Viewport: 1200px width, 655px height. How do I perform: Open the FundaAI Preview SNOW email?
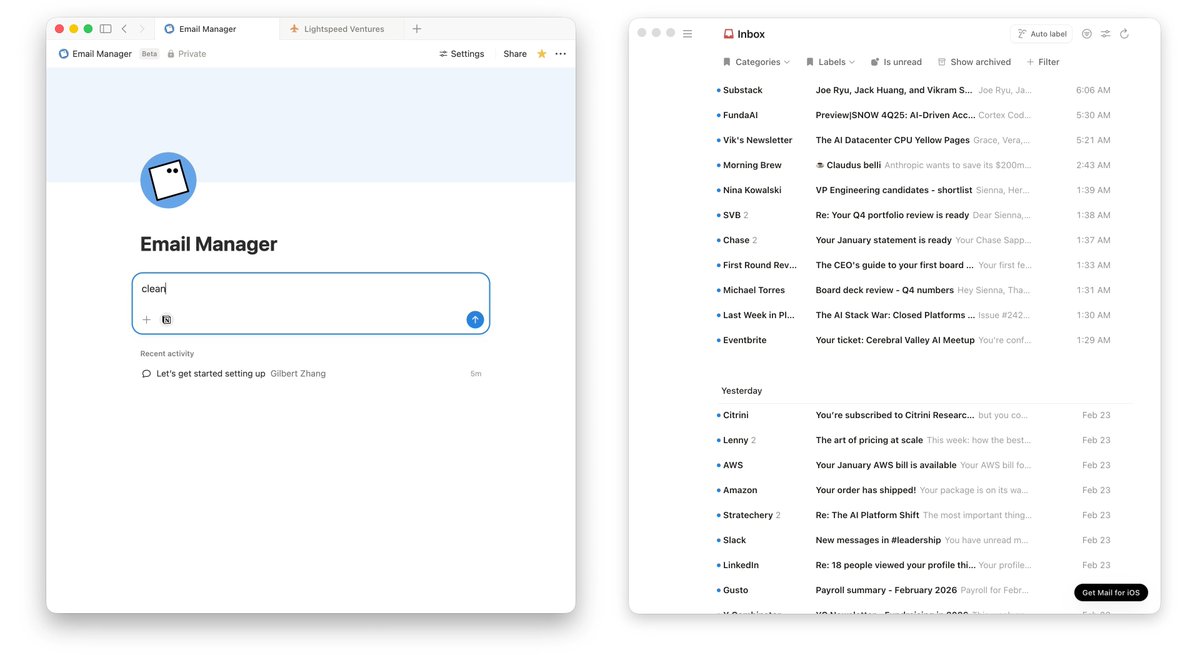pos(913,115)
